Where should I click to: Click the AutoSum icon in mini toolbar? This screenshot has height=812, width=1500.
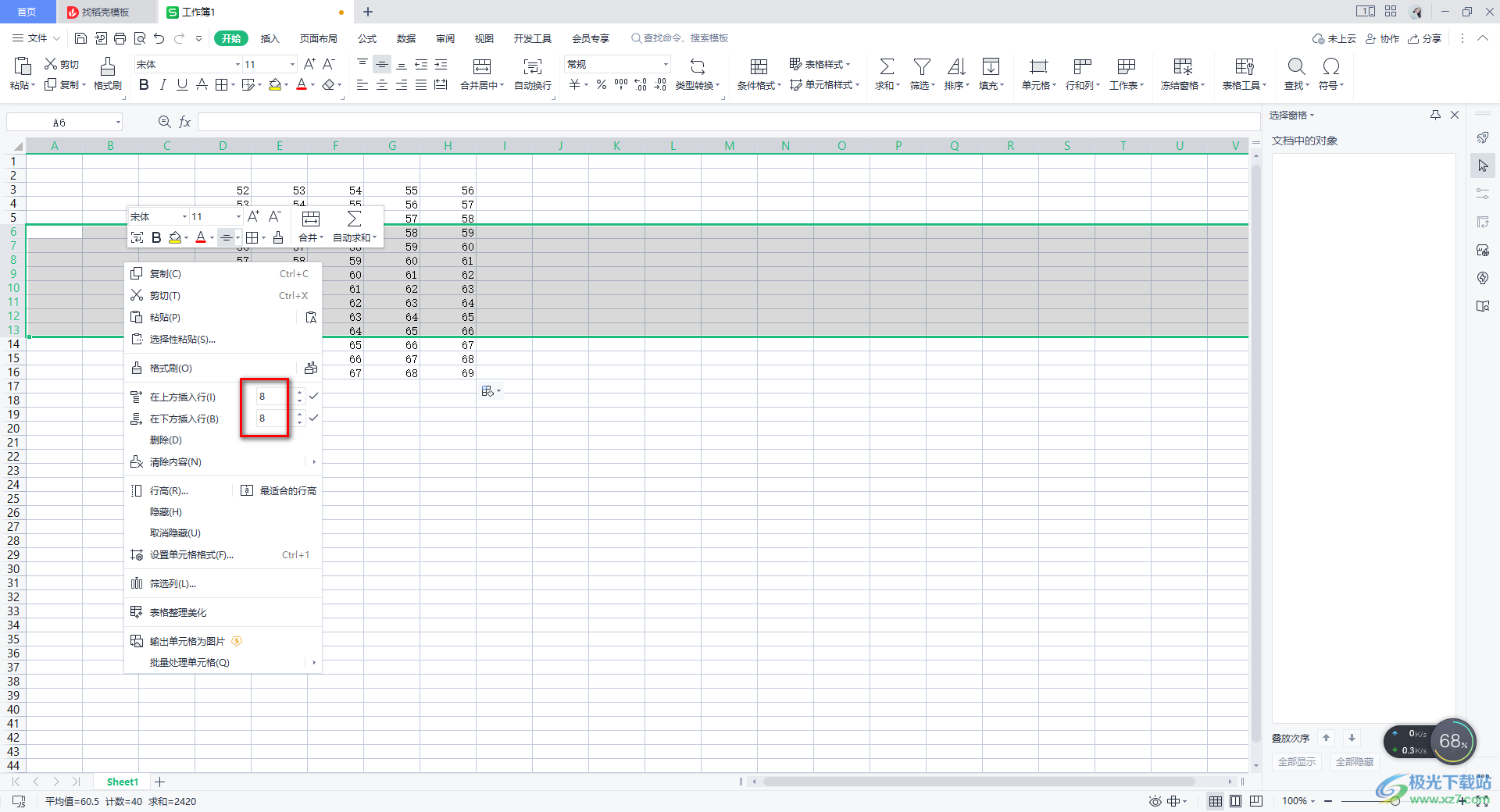(x=354, y=219)
